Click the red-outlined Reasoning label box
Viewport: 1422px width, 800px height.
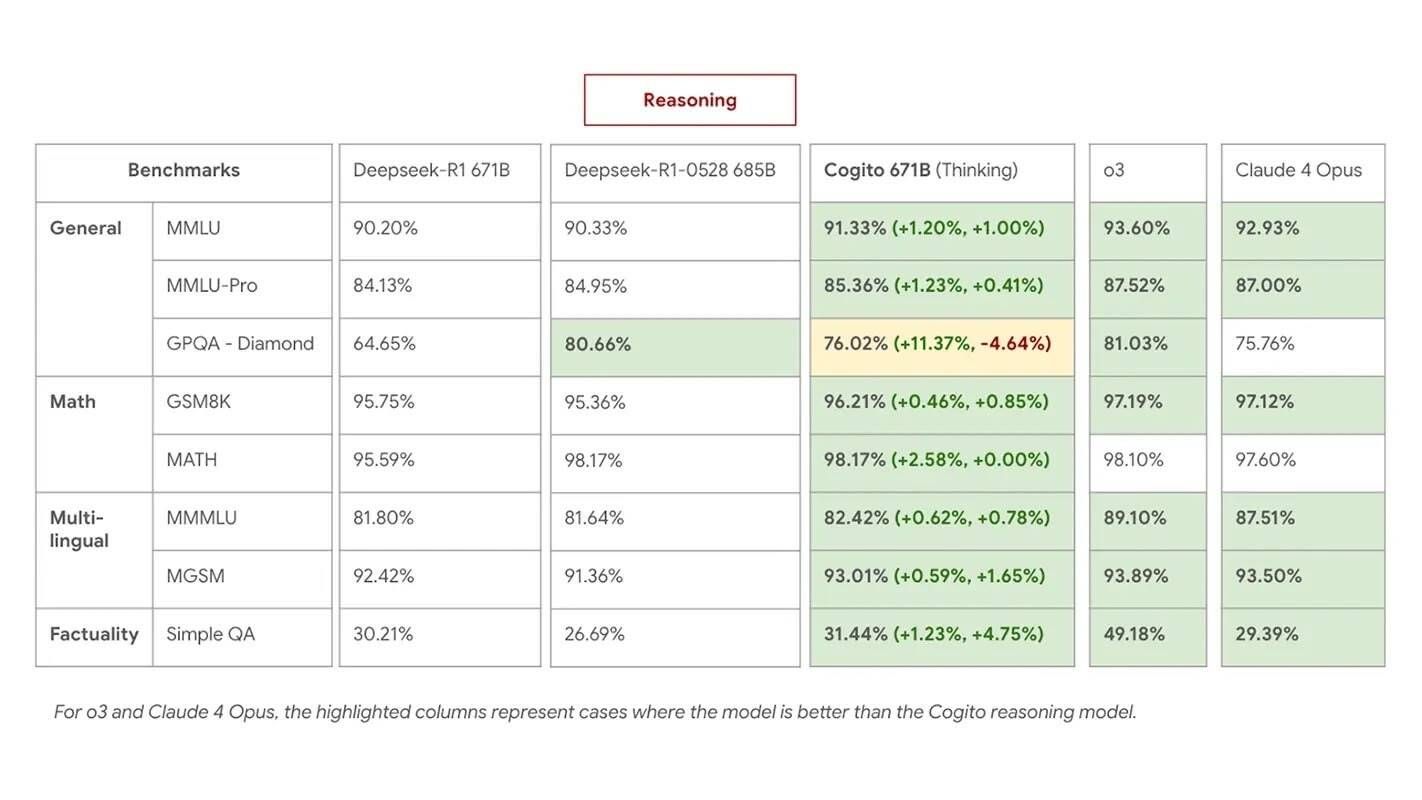click(690, 100)
